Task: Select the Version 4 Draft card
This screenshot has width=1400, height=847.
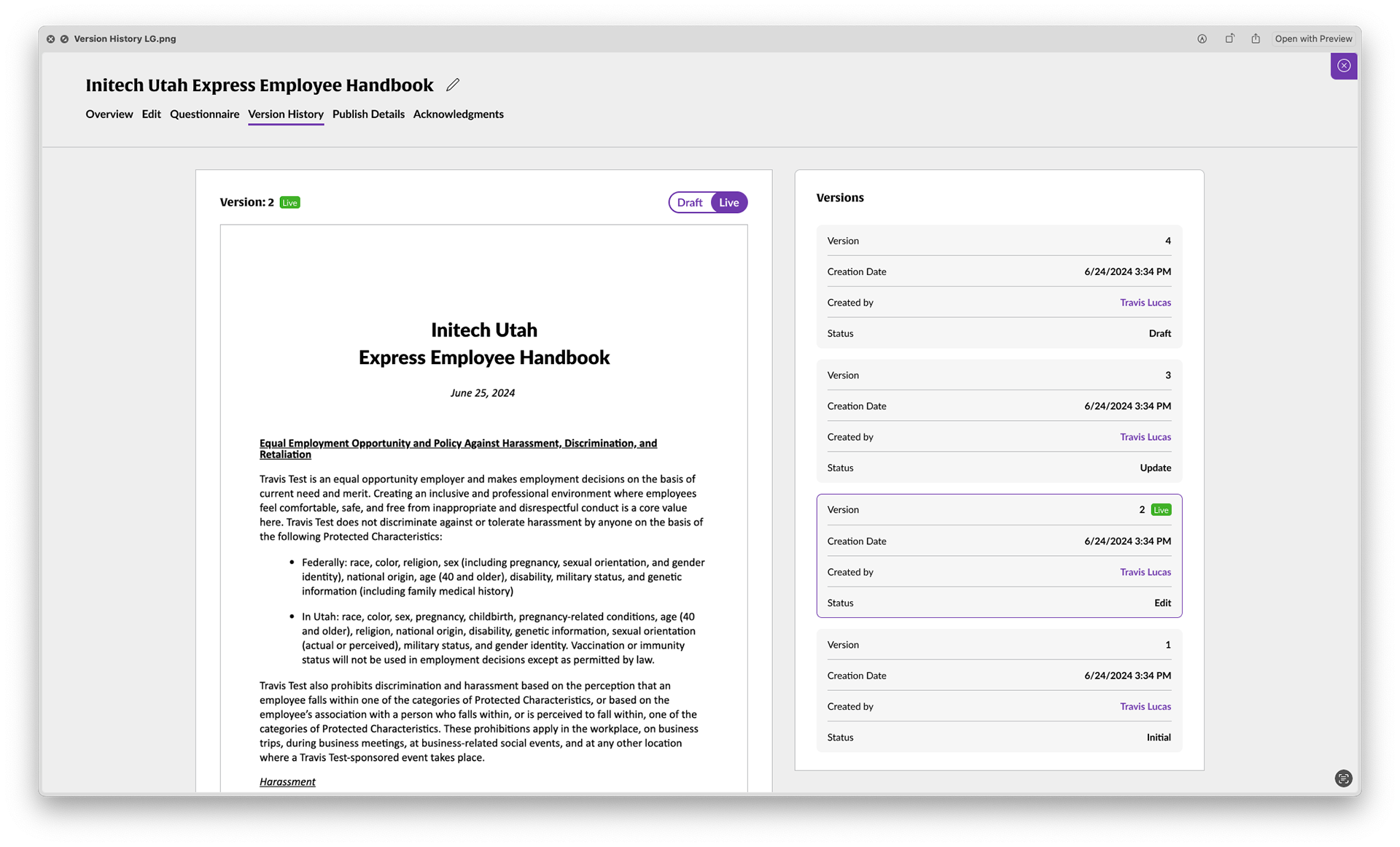Action: pyautogui.click(x=998, y=287)
